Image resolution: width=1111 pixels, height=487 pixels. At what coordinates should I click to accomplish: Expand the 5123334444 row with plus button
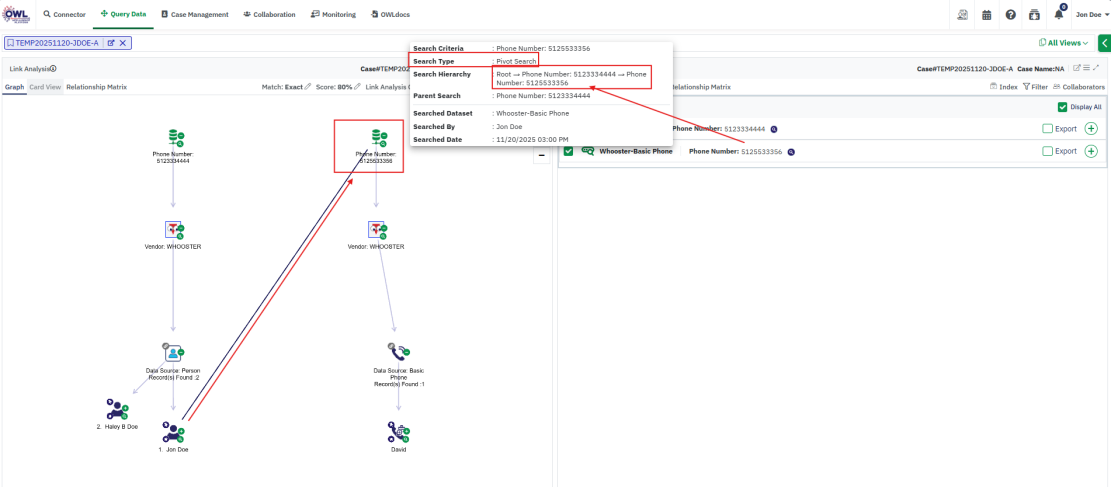(x=1090, y=128)
